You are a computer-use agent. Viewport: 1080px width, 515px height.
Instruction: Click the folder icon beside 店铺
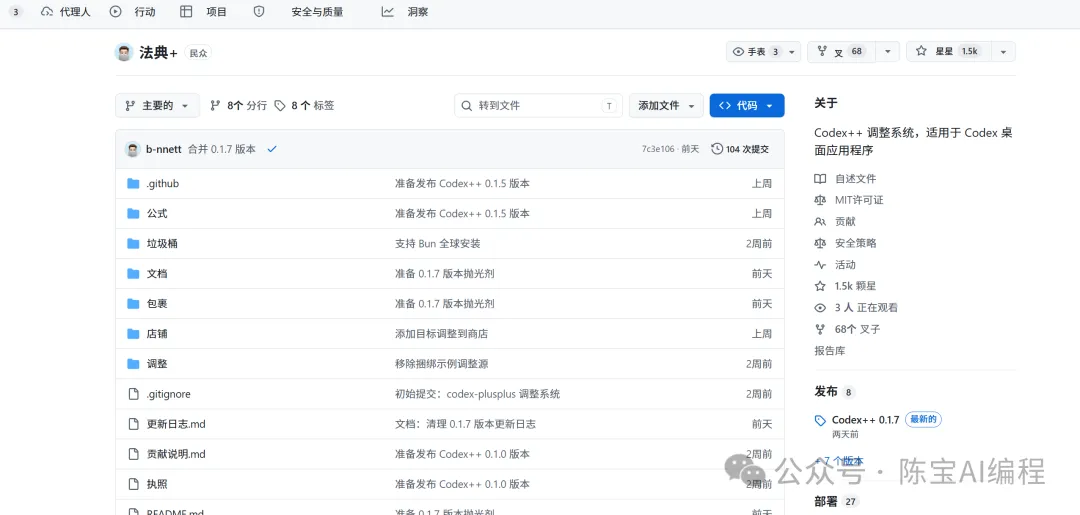coord(134,334)
